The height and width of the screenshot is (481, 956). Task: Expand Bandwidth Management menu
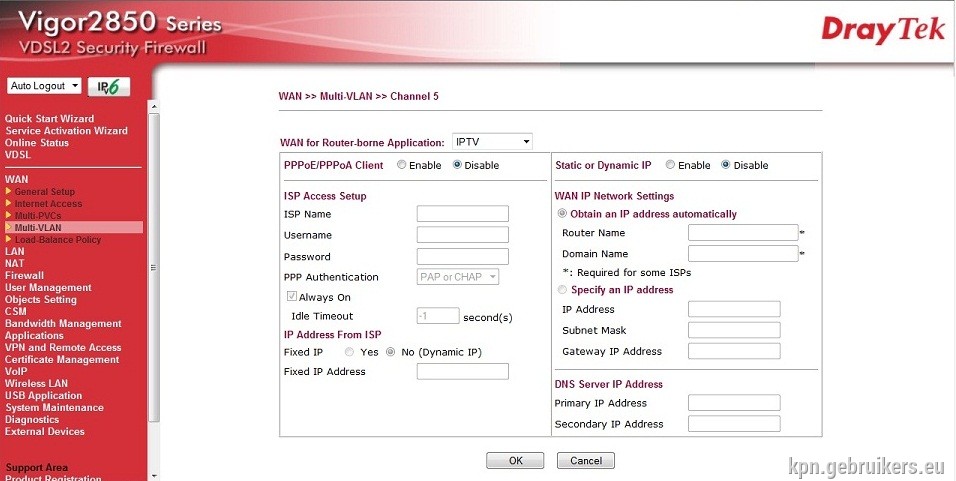pos(63,324)
